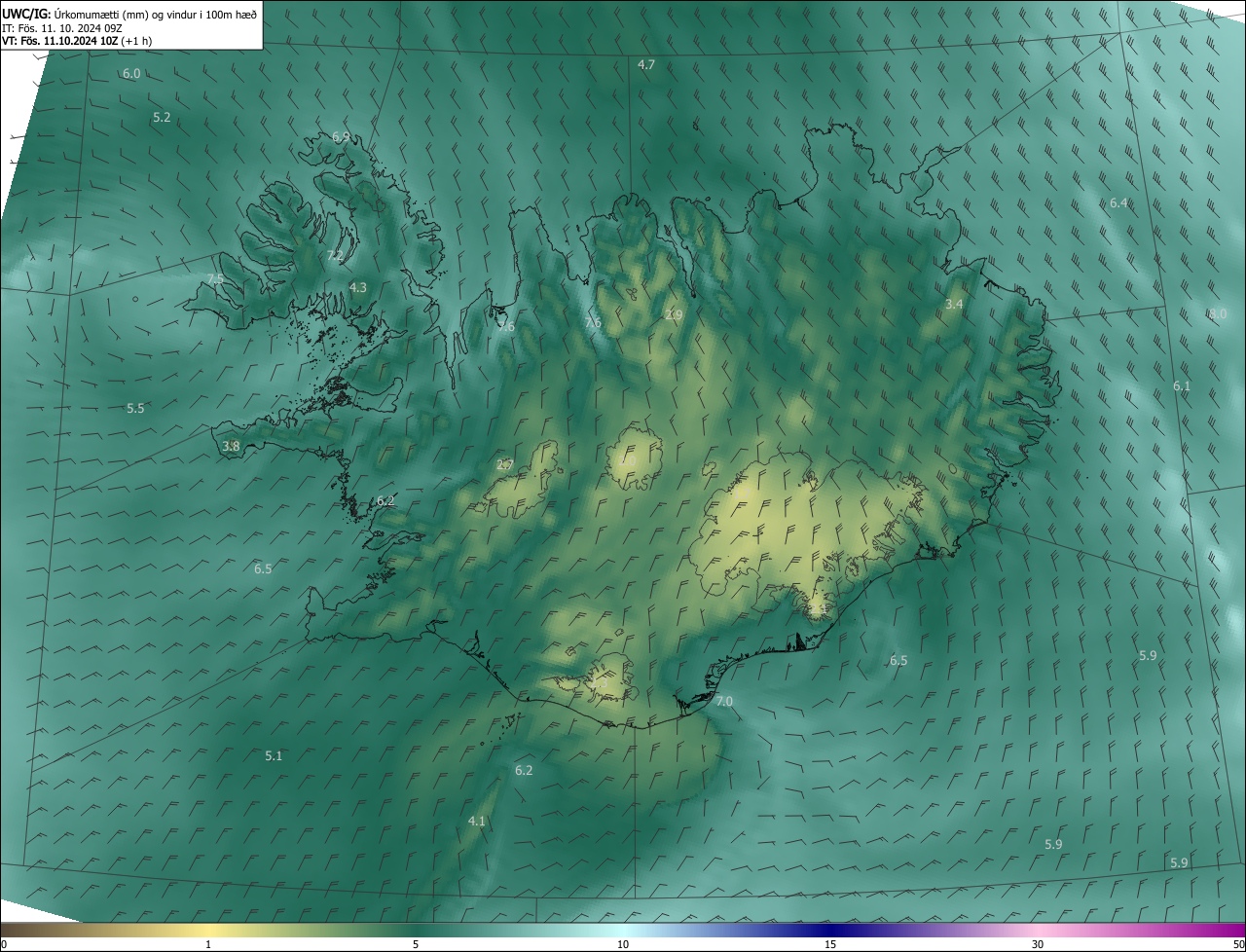Select the 5.5 value label
Viewport: 1246px width, 952px height.
(135, 408)
